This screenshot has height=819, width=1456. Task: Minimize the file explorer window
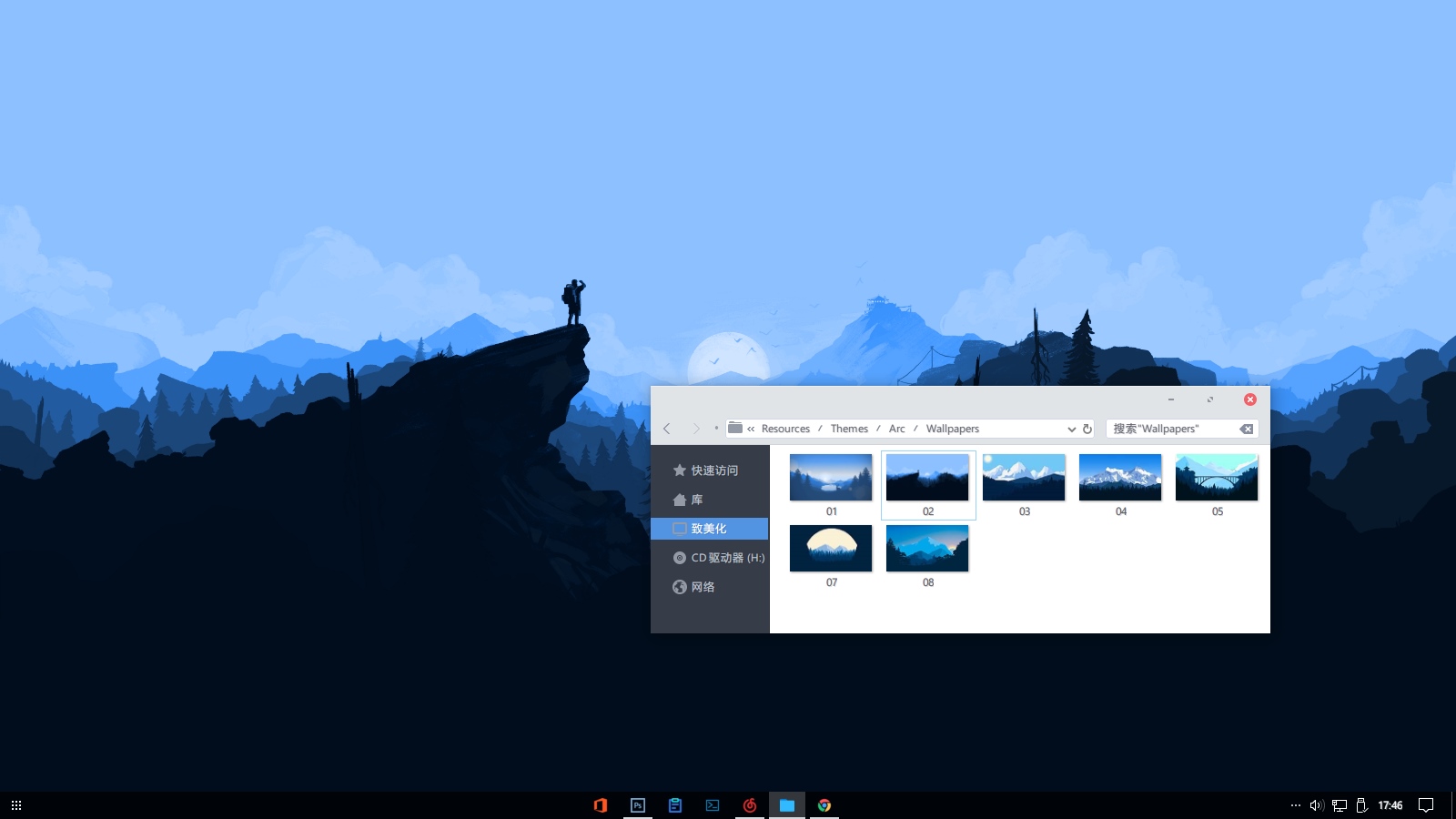(1171, 399)
